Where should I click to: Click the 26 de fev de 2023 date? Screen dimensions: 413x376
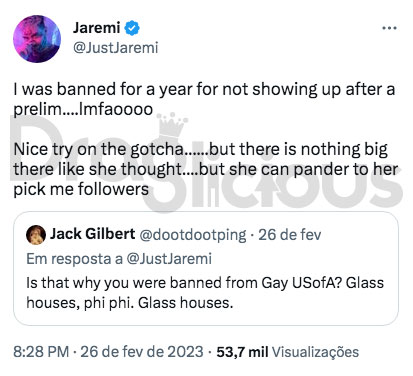pos(142,352)
